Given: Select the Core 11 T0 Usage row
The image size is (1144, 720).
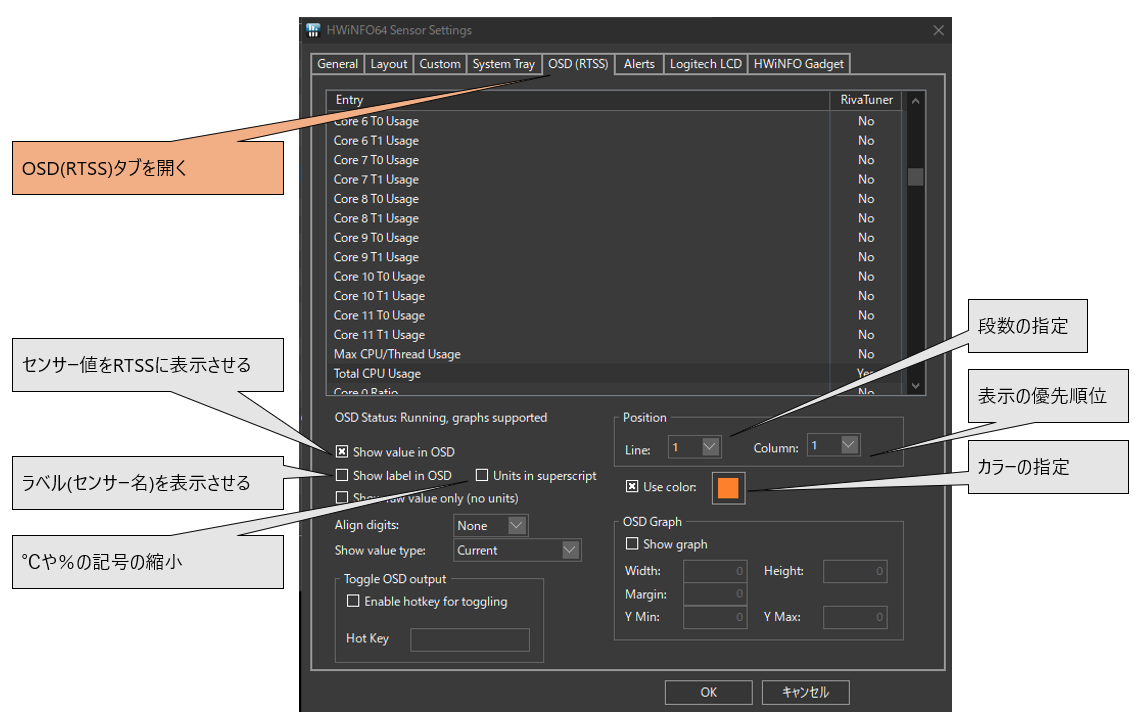Looking at the screenshot, I should [x=614, y=316].
